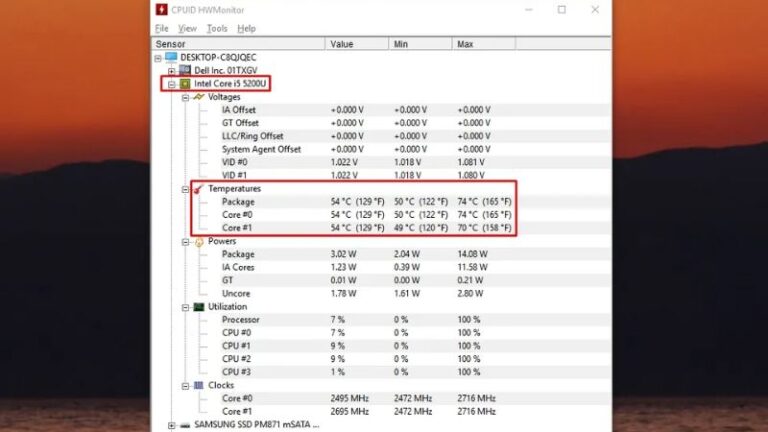Select the Uncore power row
Screen dimensions: 768x432
[382, 293]
